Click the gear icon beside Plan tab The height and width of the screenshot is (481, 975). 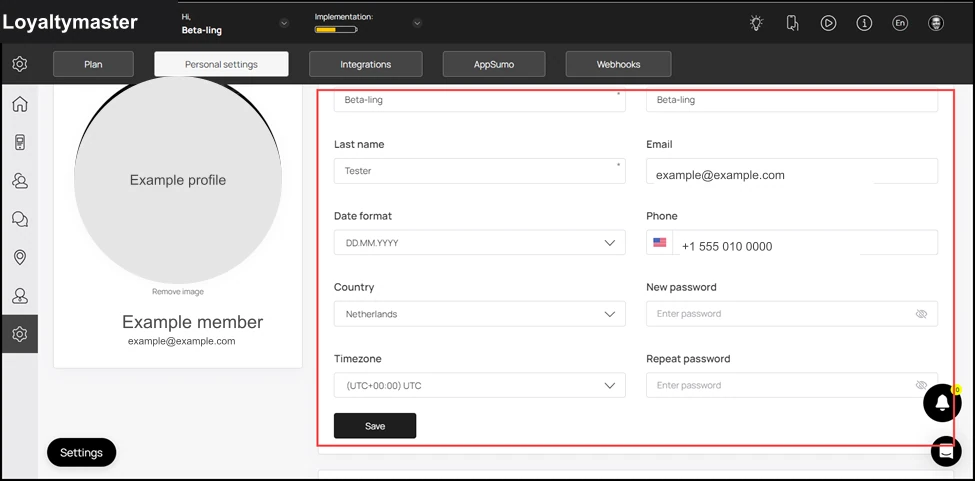[20, 64]
